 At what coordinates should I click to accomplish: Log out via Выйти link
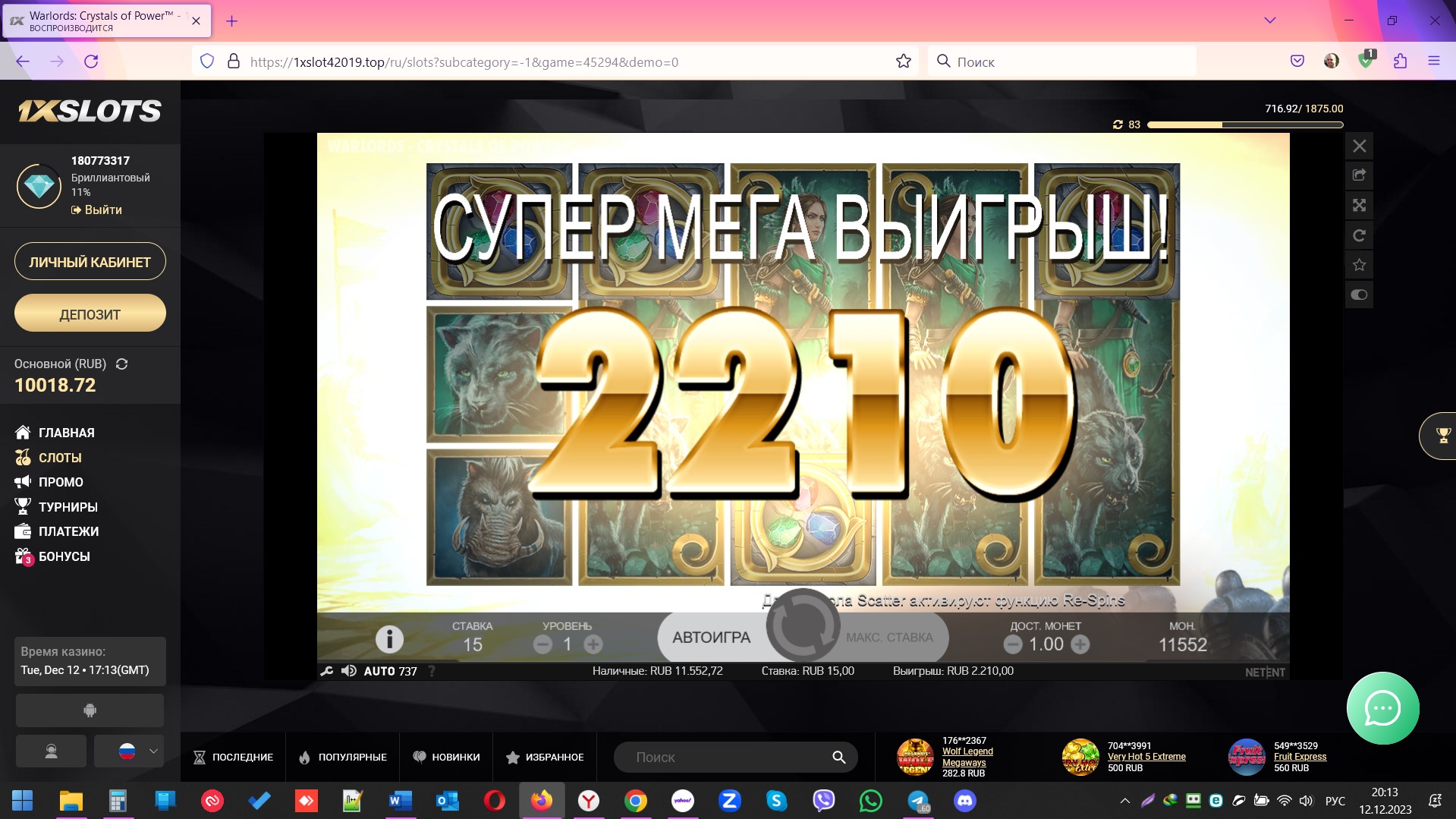click(x=96, y=209)
